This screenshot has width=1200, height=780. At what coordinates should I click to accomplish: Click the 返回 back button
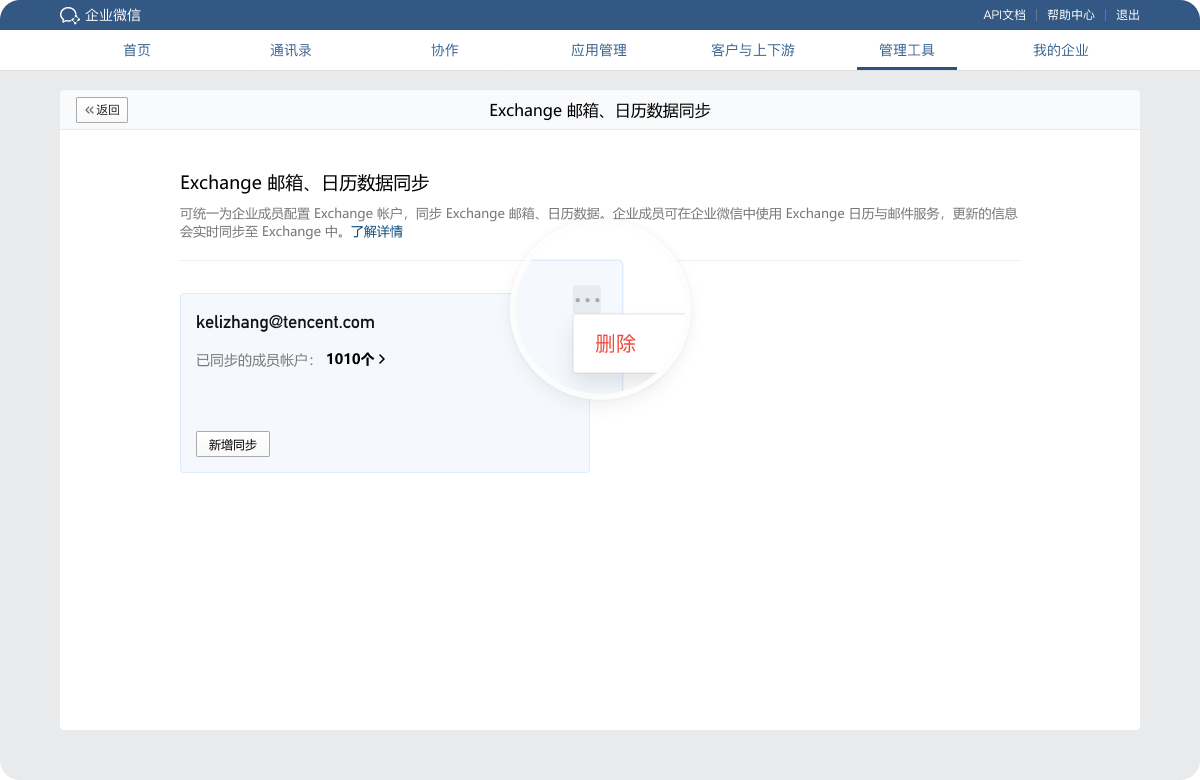click(x=102, y=110)
